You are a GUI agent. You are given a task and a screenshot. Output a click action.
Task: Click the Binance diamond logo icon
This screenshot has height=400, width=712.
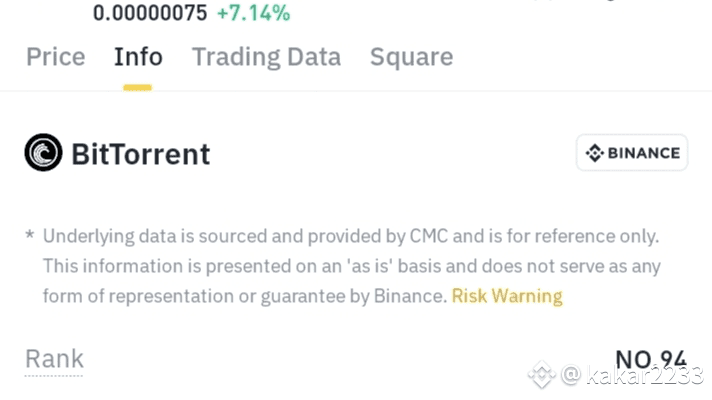[595, 153]
